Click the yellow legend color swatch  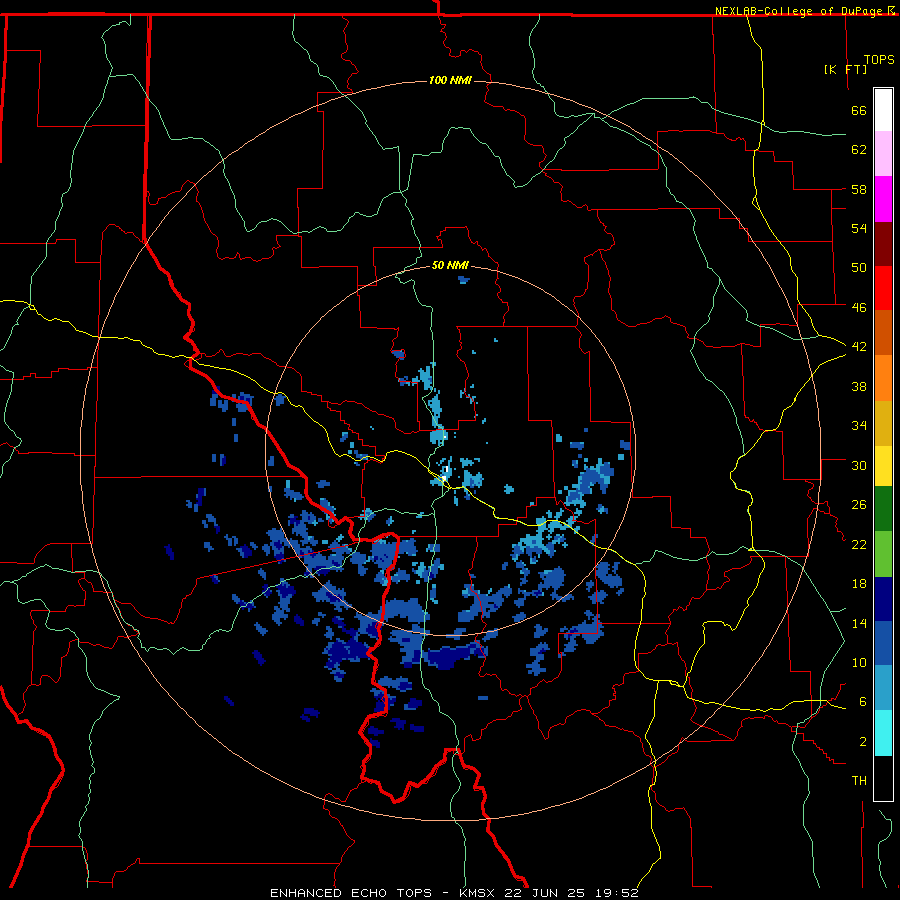tap(883, 466)
